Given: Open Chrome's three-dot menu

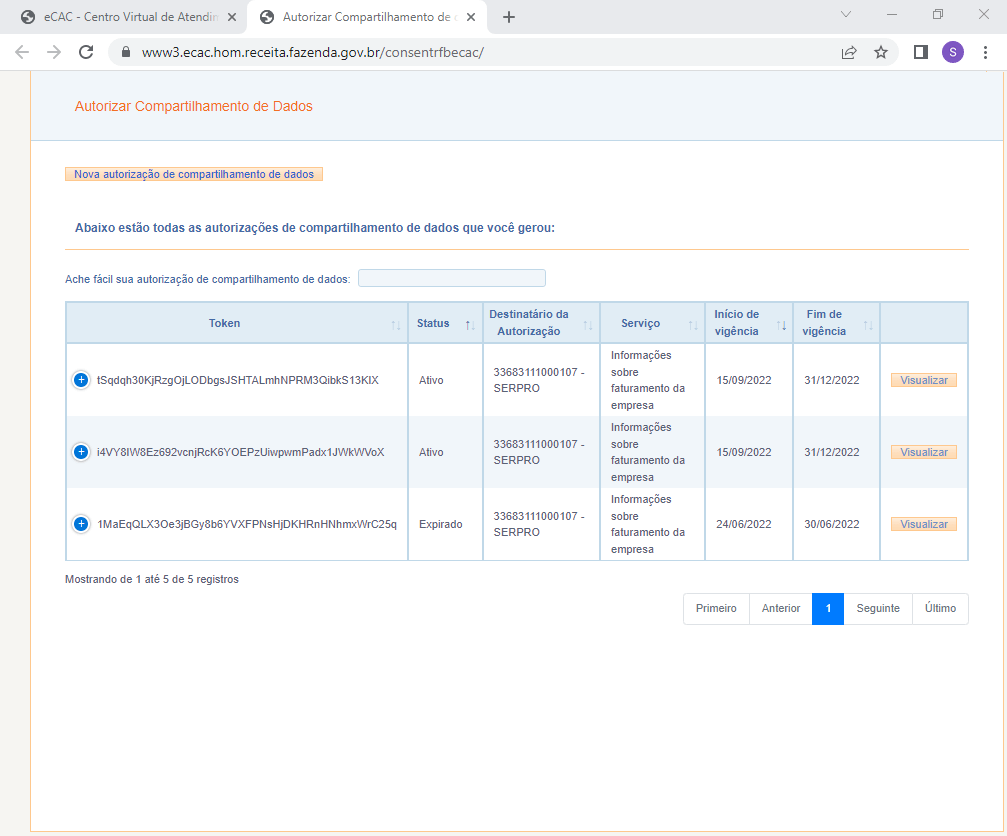Looking at the screenshot, I should point(985,52).
